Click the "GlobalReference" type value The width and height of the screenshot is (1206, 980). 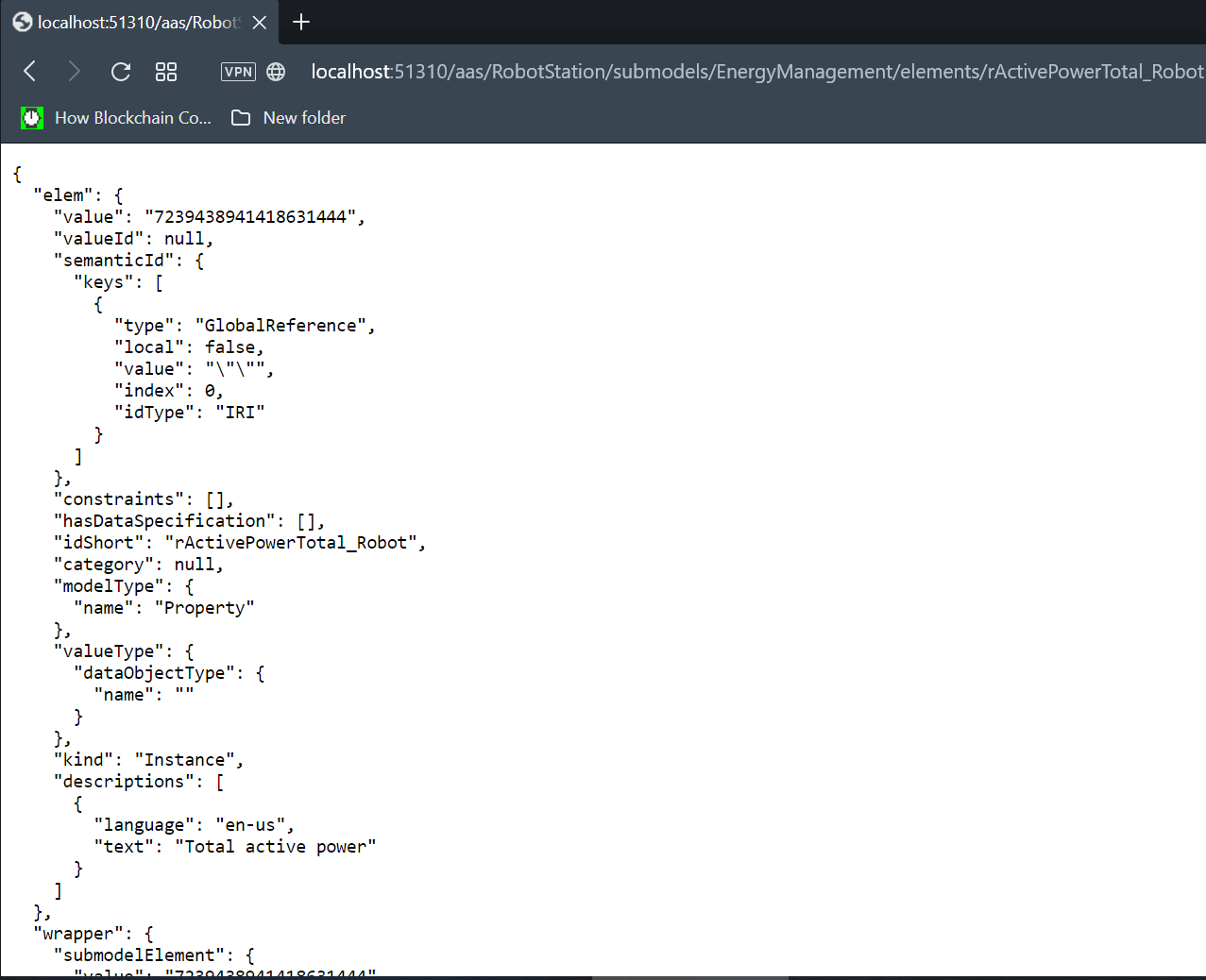(x=280, y=326)
